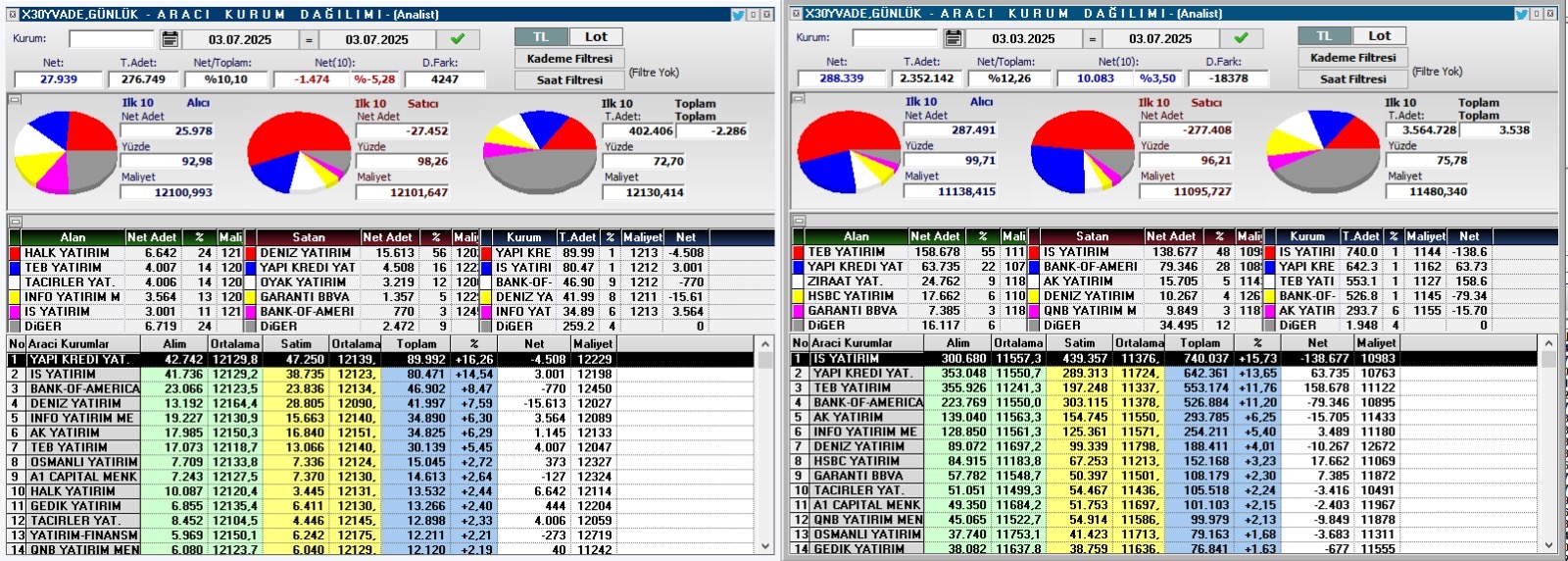Click the start date field showing 03.03.2025
Image resolution: width=1568 pixels, height=561 pixels.
[x=1023, y=38]
